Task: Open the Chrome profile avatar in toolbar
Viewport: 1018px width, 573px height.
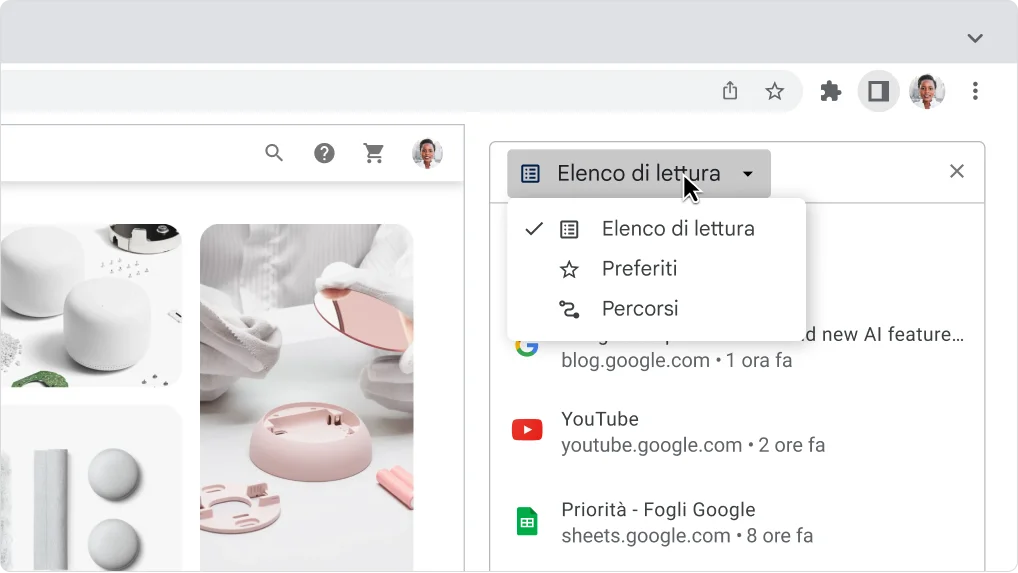Action: [x=926, y=91]
